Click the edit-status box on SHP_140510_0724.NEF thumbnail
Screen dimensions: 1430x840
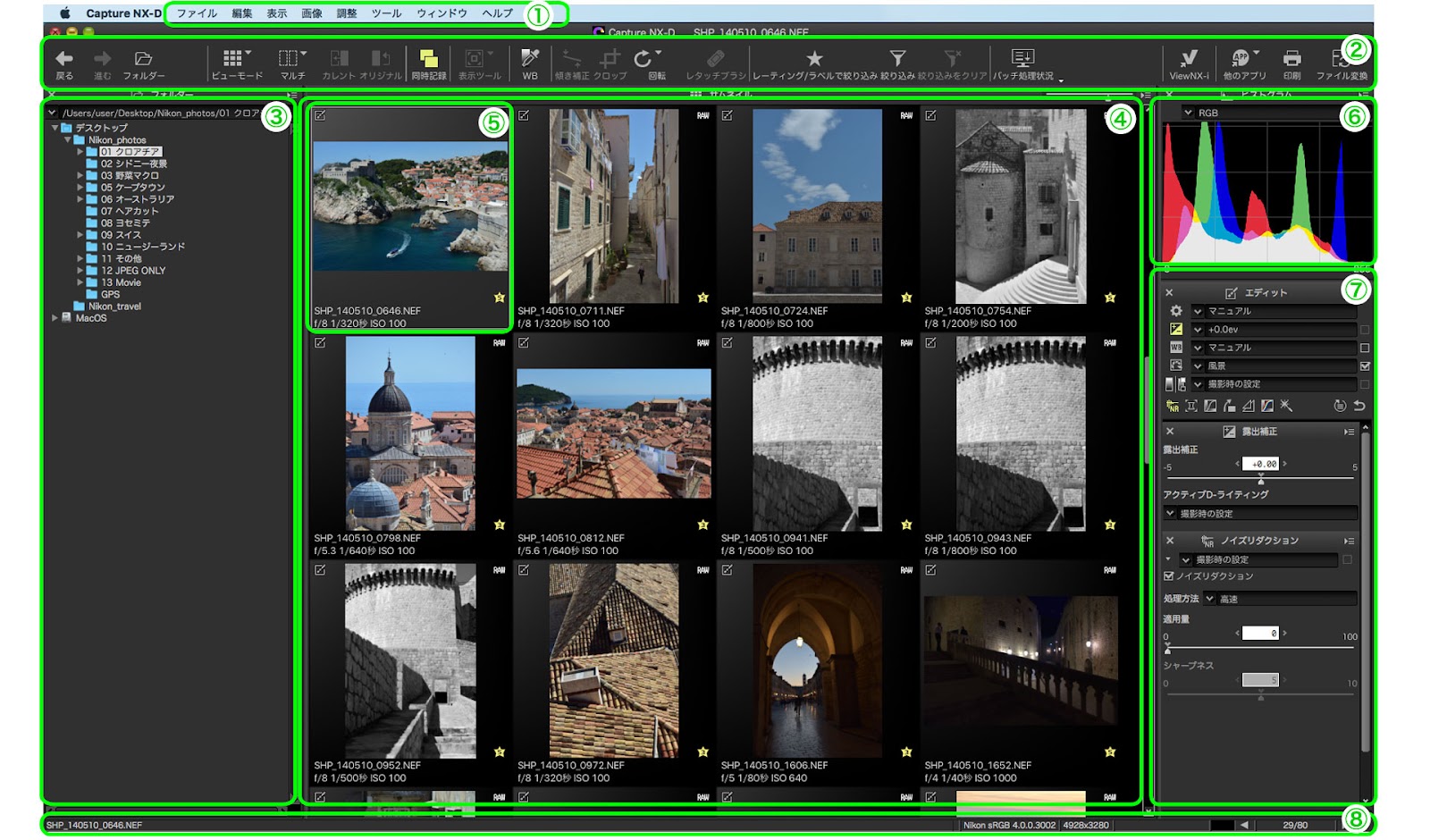point(728,115)
